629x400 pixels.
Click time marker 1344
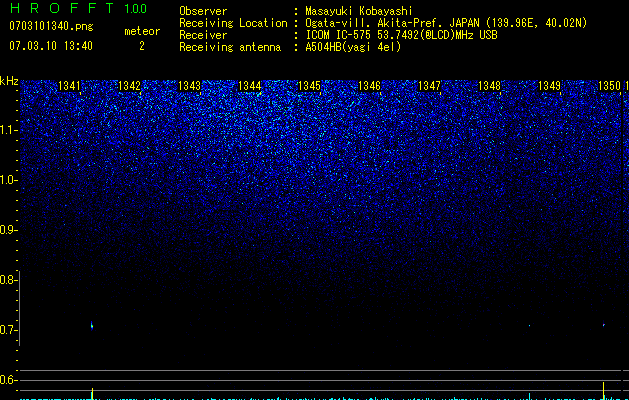(x=250, y=86)
